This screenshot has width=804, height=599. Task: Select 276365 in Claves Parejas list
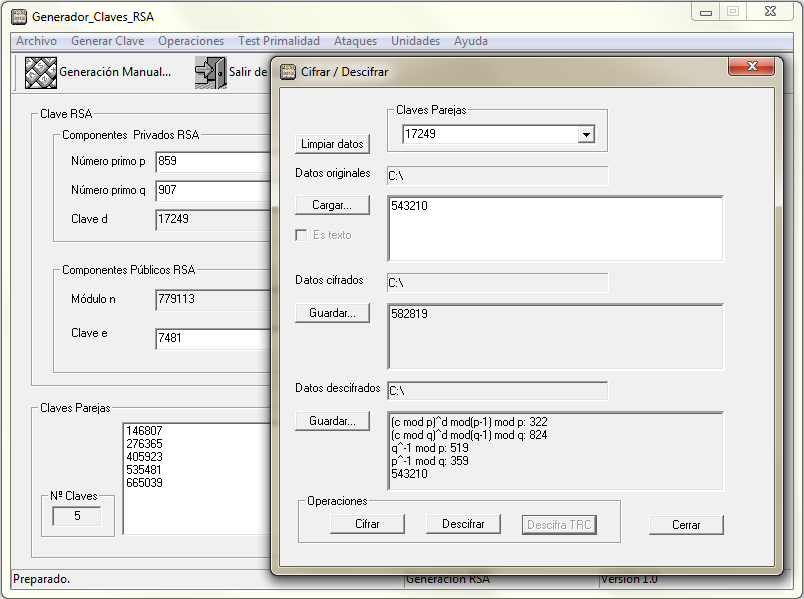pos(144,443)
